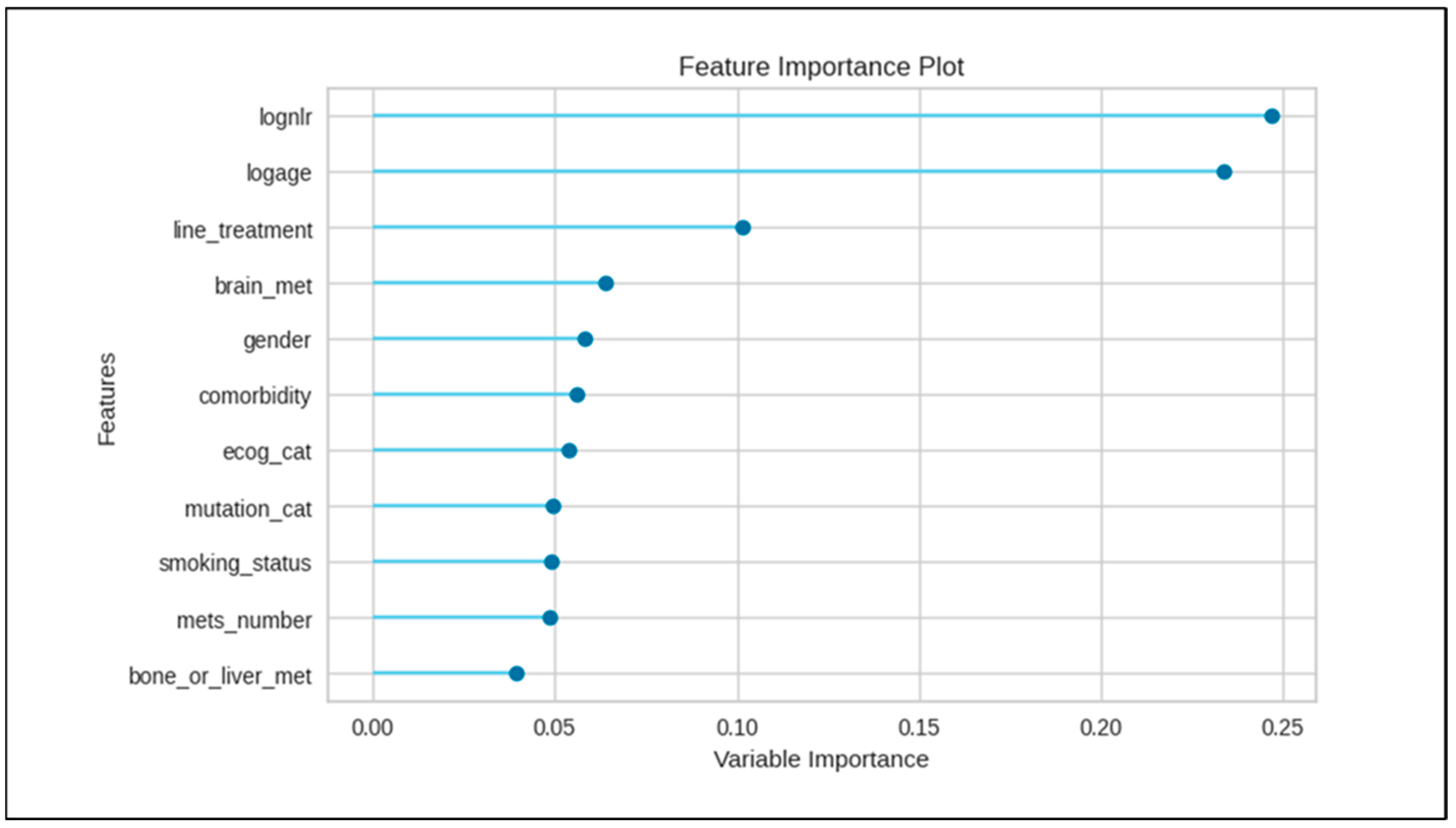Click the mets_number feature label

point(244,621)
